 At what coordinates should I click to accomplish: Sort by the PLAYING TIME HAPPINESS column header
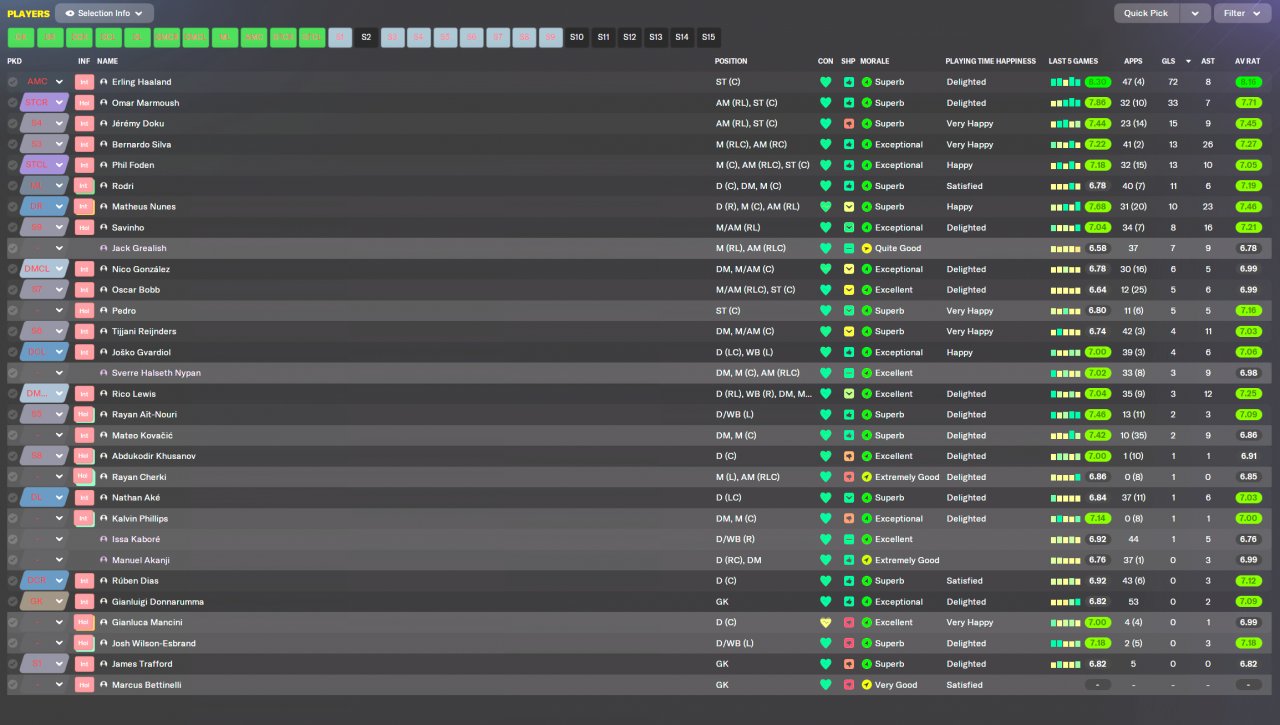tap(990, 61)
